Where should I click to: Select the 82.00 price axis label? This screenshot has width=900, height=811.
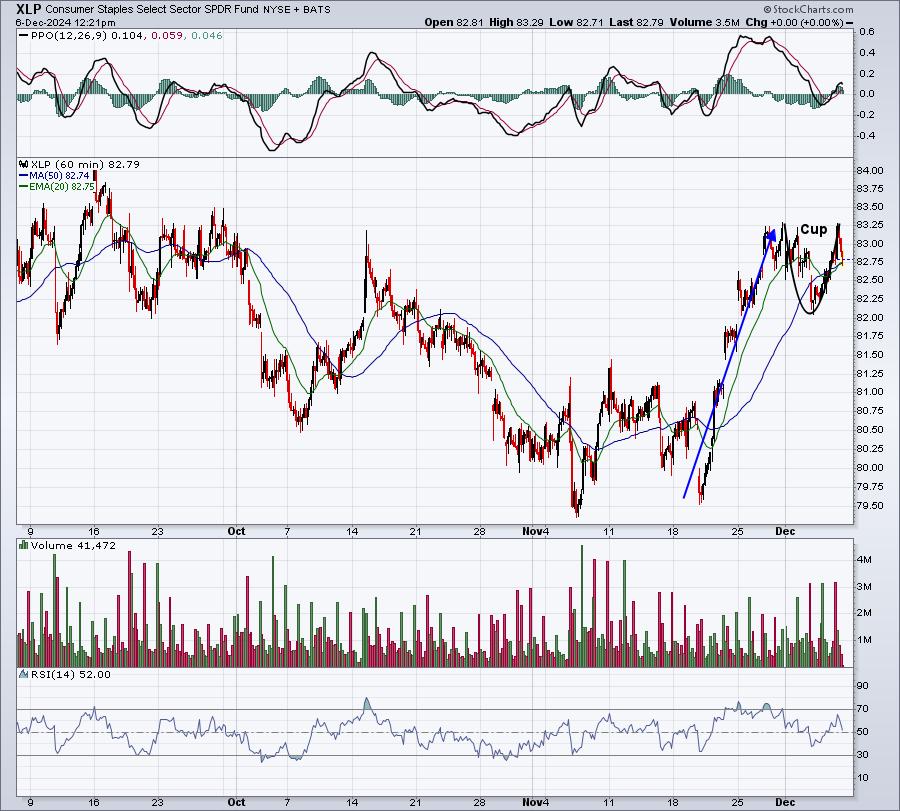click(870, 317)
